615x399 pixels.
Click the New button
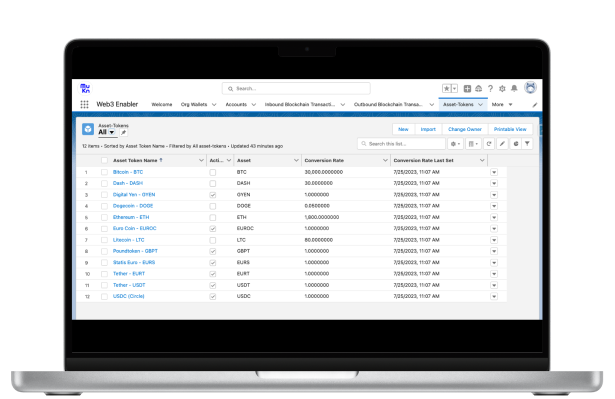click(x=404, y=129)
